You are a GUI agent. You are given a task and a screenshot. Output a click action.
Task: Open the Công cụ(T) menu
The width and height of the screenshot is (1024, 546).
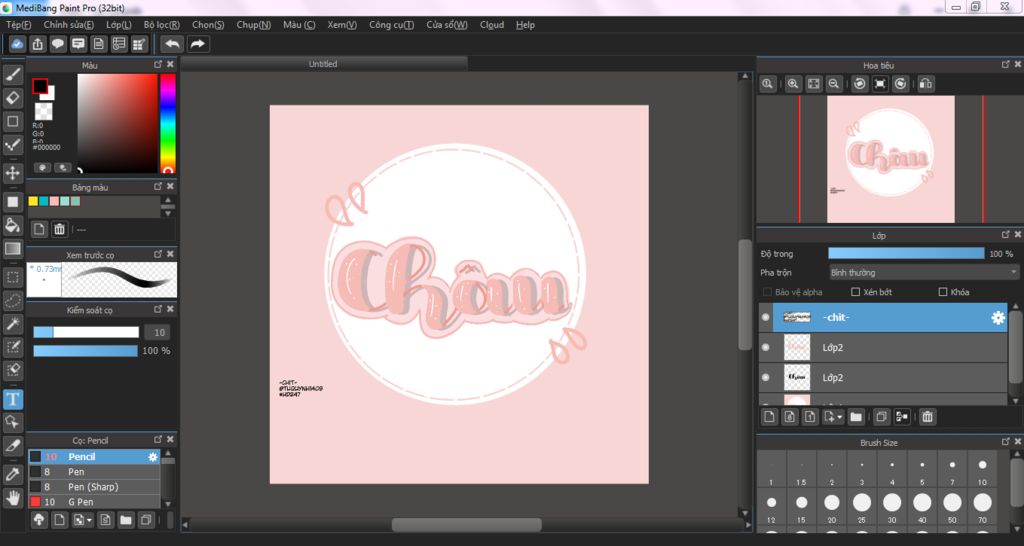(391, 25)
